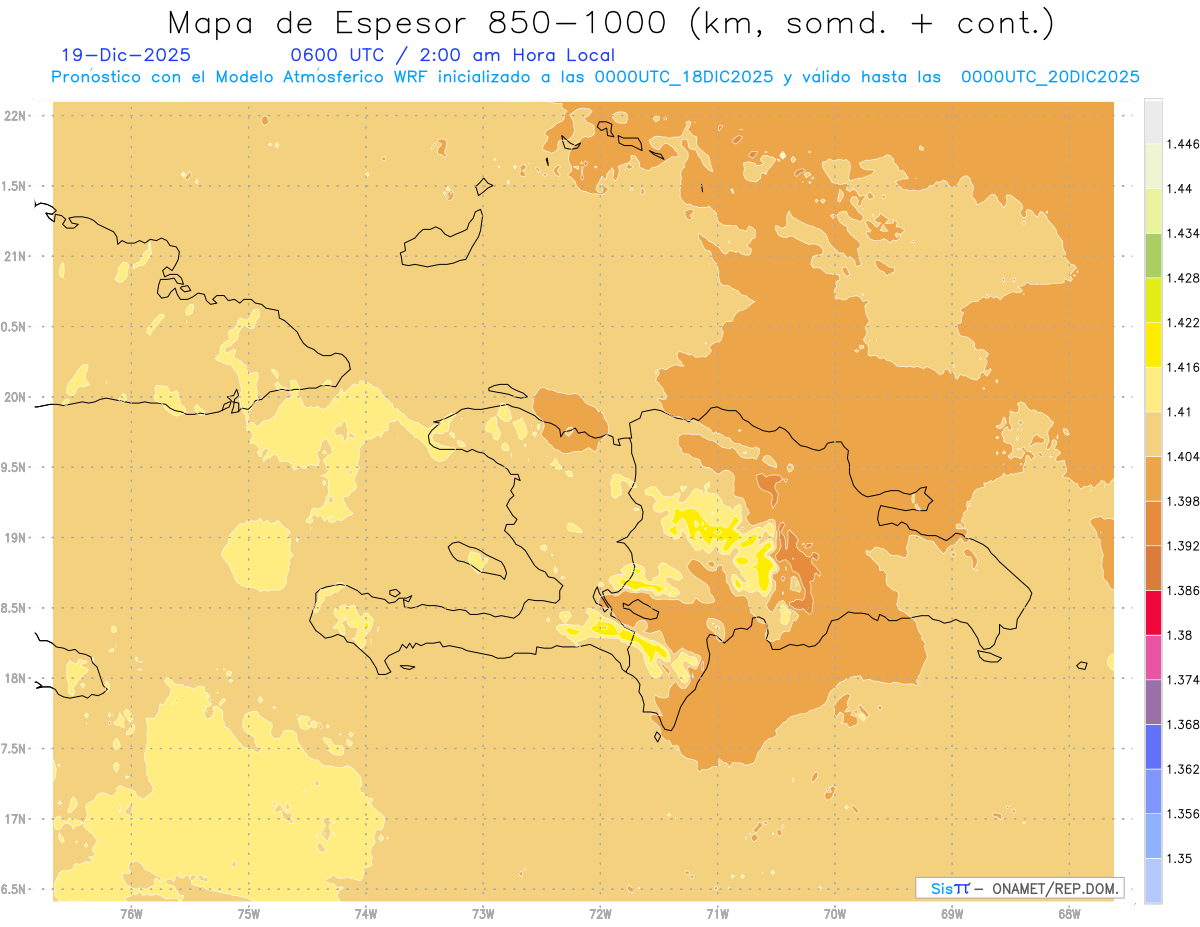Click the '18N' latitude label
1200x927 pixels.
pos(15,678)
